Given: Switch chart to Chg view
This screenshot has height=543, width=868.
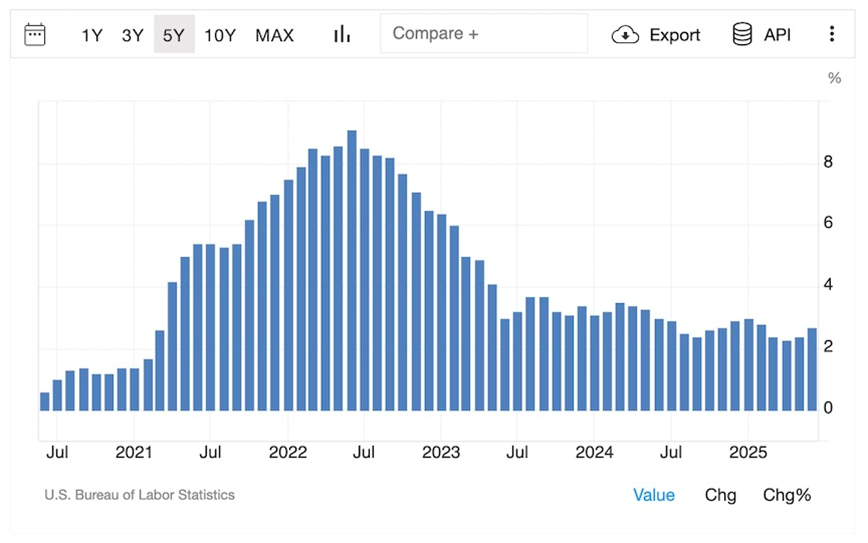Looking at the screenshot, I should (x=720, y=495).
